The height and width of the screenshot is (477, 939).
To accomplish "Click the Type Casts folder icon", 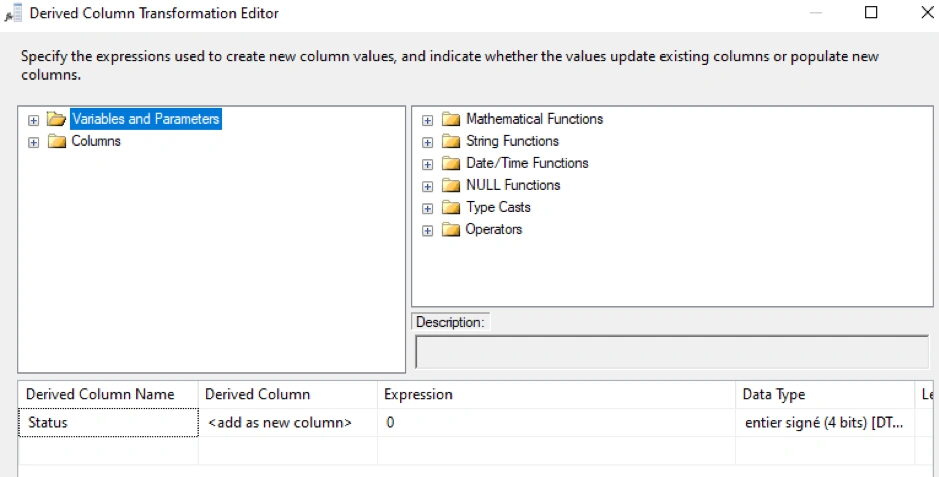I will [451, 208].
